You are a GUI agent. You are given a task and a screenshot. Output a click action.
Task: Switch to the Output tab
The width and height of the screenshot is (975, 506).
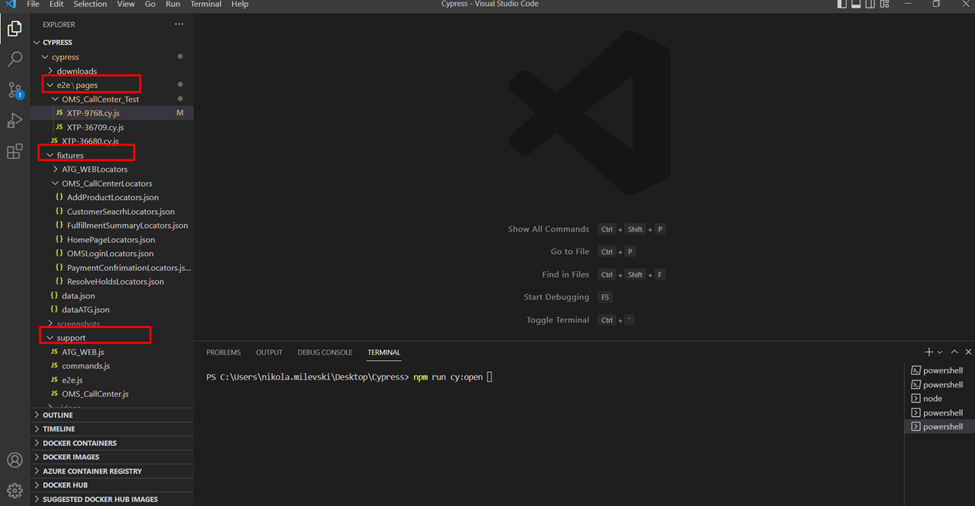[x=269, y=352]
